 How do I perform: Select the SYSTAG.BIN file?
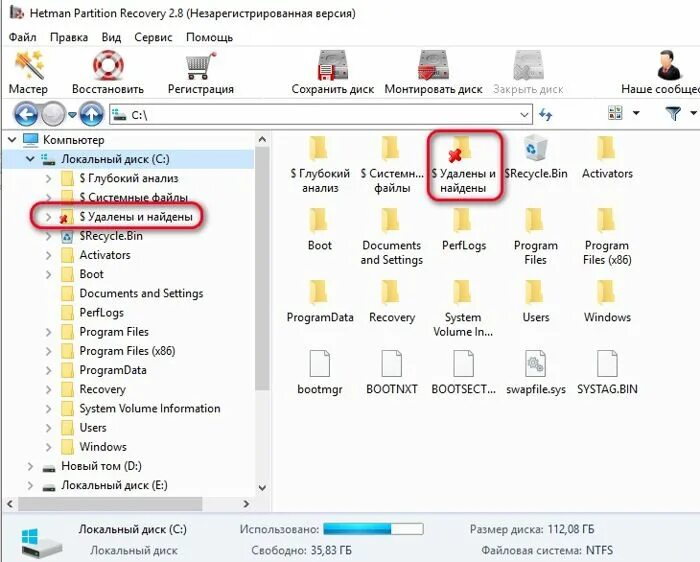(x=607, y=373)
